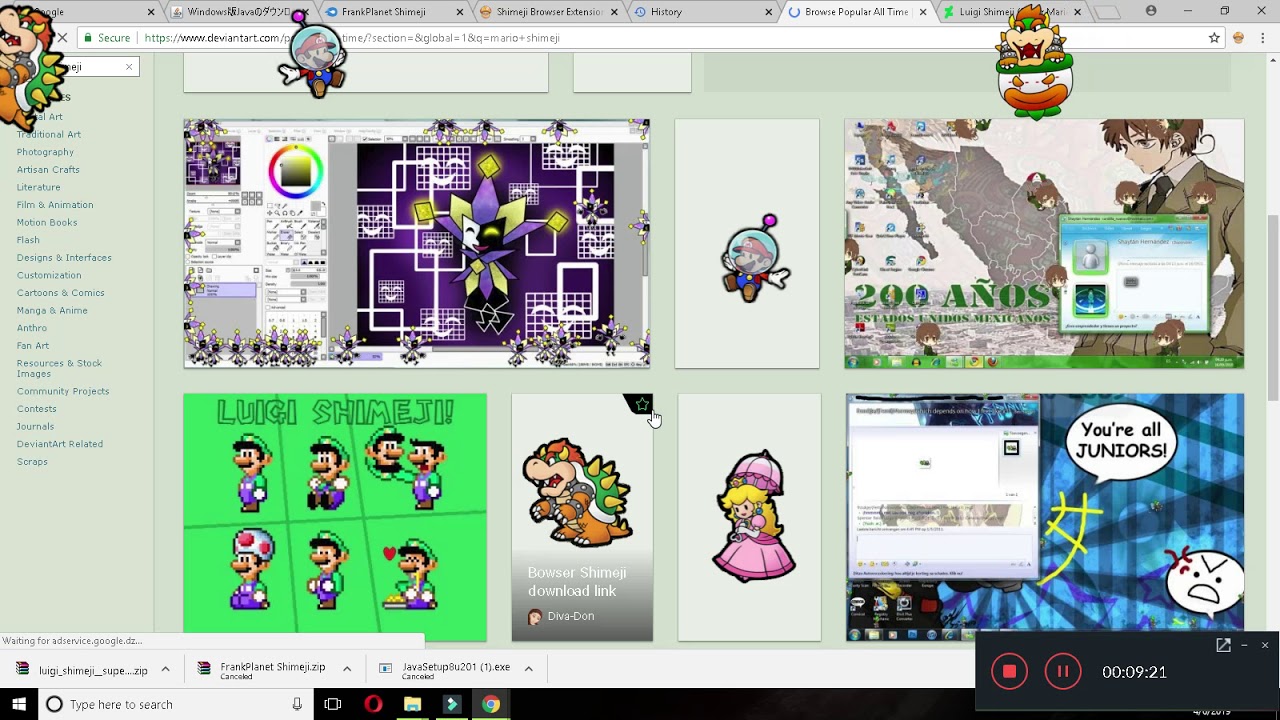
Task: Open the Anthro category
Action: tap(32, 328)
